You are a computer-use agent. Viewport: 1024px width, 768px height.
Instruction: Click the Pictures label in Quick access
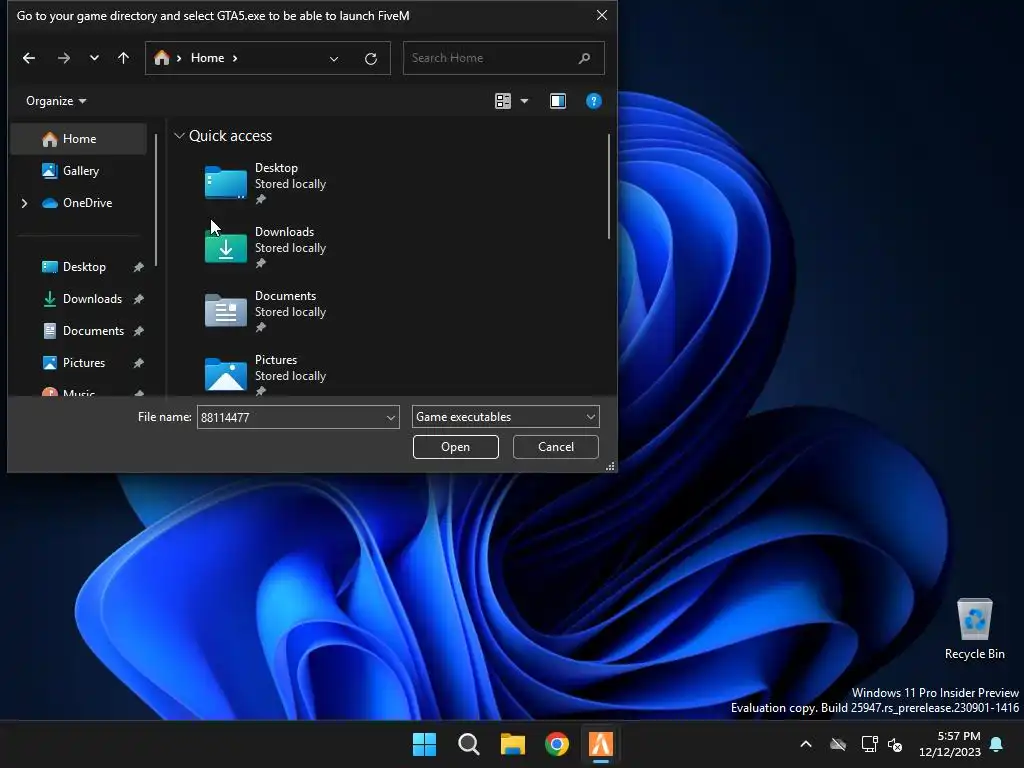(x=276, y=360)
